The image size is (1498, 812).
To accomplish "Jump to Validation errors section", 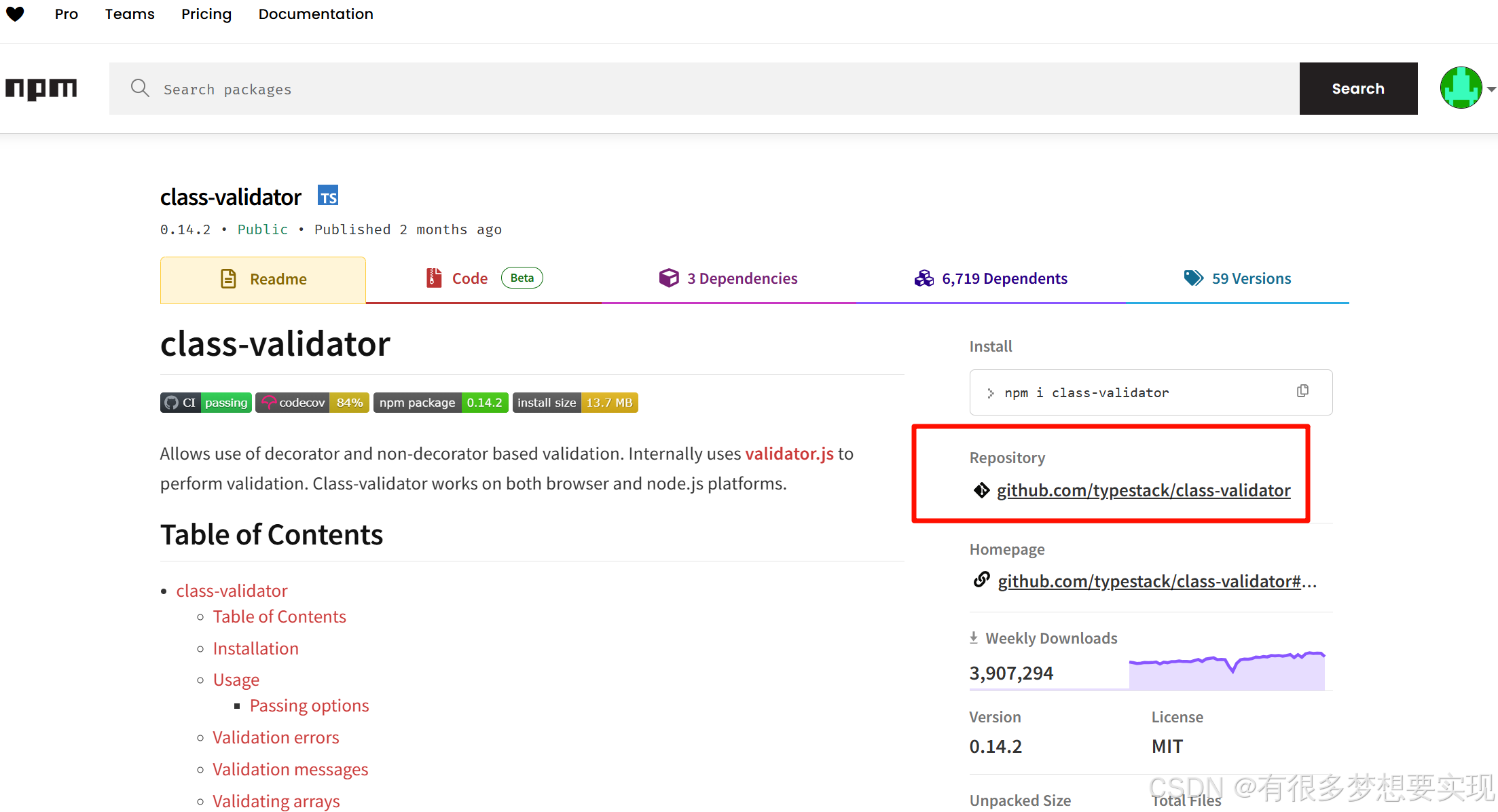I will pos(276,737).
